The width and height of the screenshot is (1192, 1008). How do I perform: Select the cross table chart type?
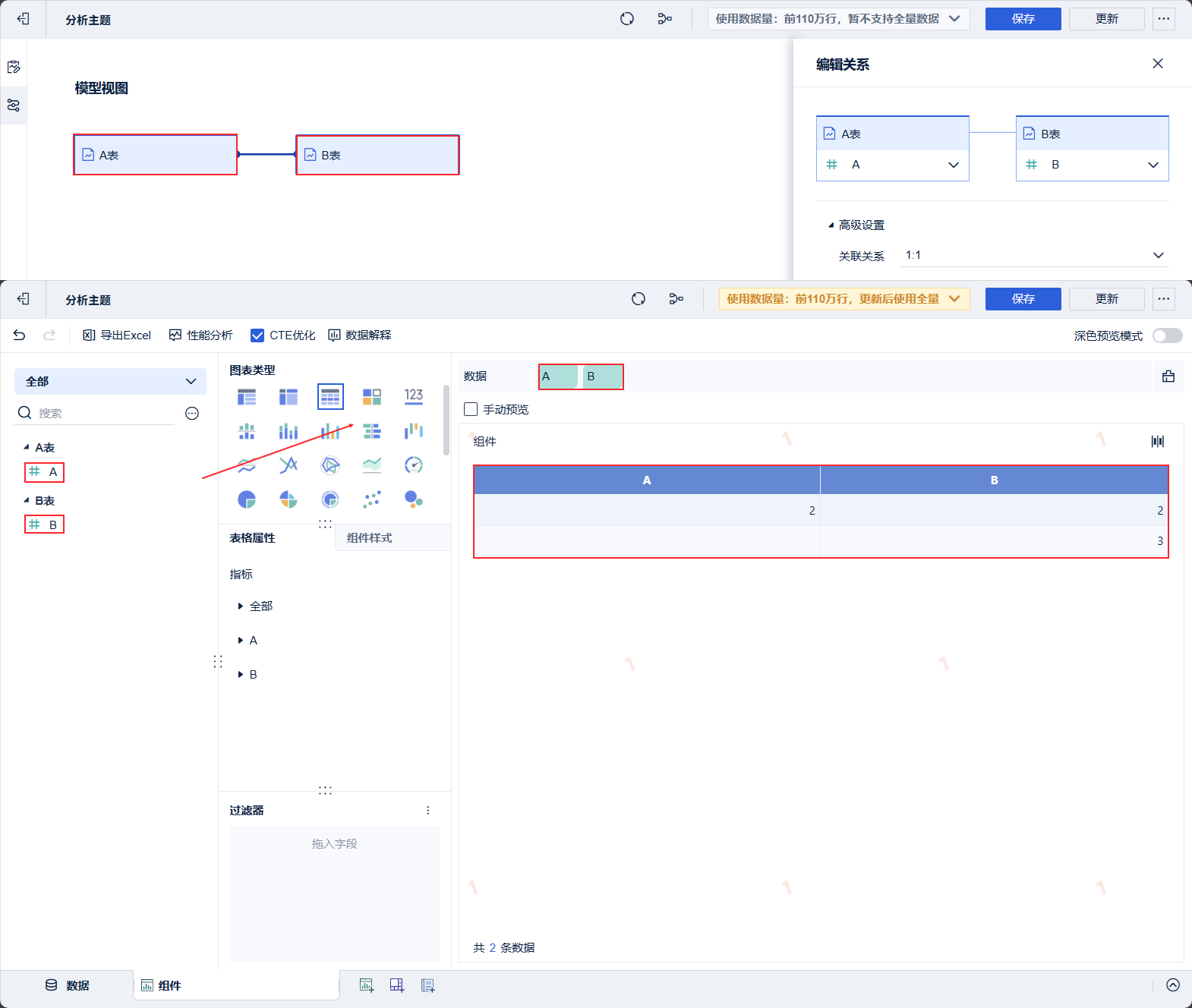click(x=289, y=396)
